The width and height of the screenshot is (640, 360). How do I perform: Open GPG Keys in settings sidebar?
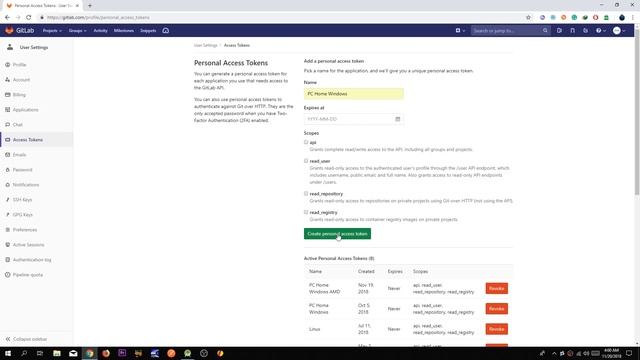22,215
